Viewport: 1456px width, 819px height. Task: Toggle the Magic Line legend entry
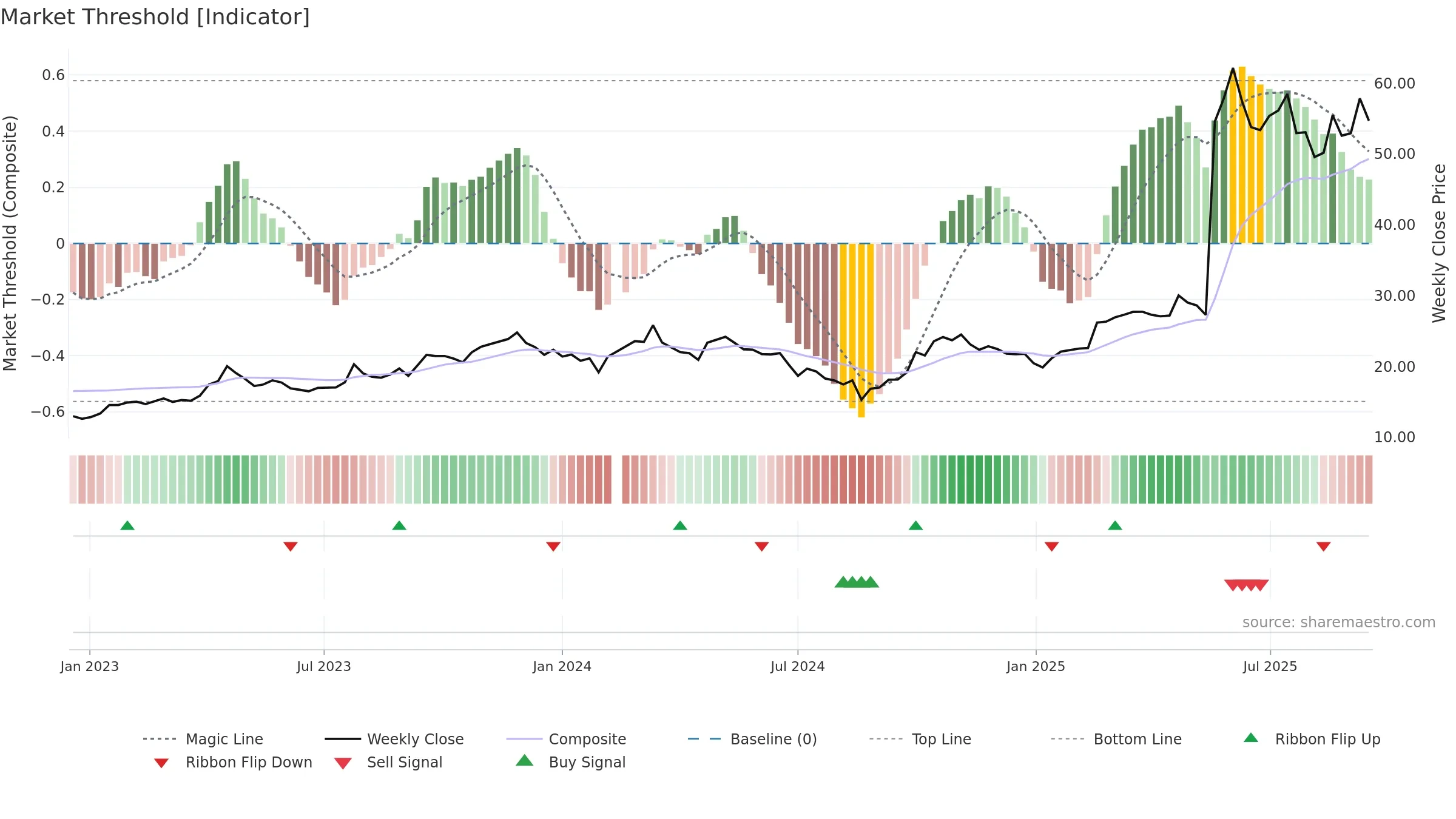click(x=203, y=739)
